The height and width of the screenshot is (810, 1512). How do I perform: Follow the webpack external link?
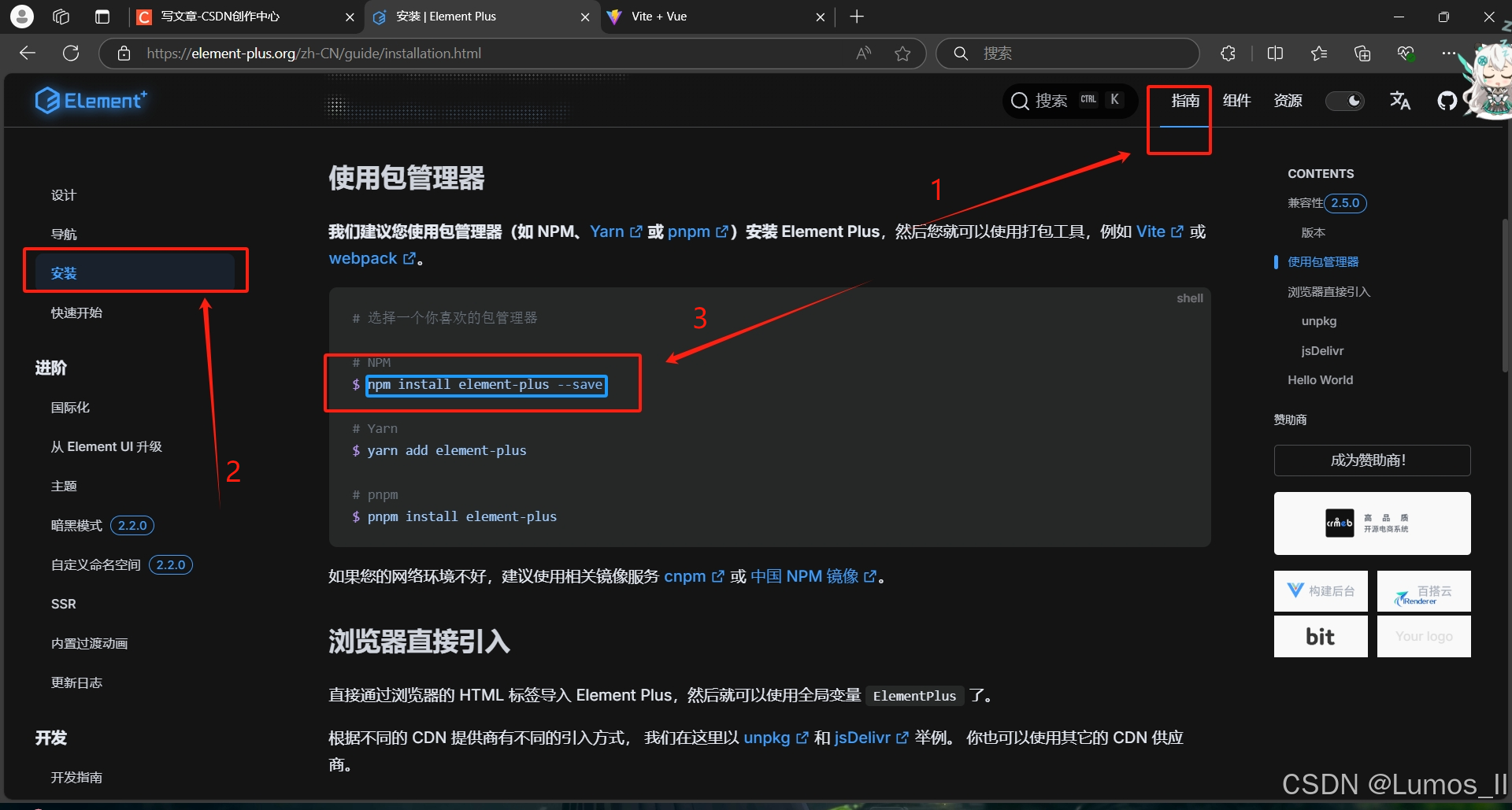tap(372, 258)
